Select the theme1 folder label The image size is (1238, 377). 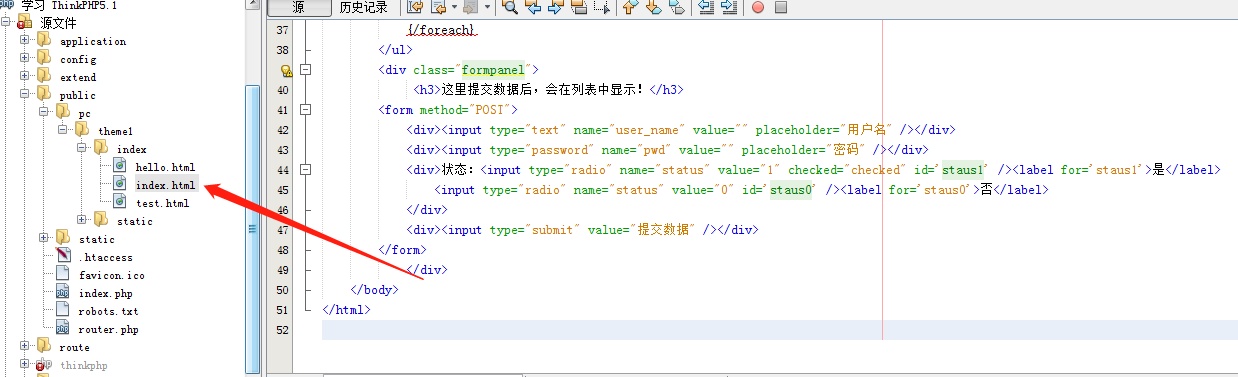click(115, 132)
